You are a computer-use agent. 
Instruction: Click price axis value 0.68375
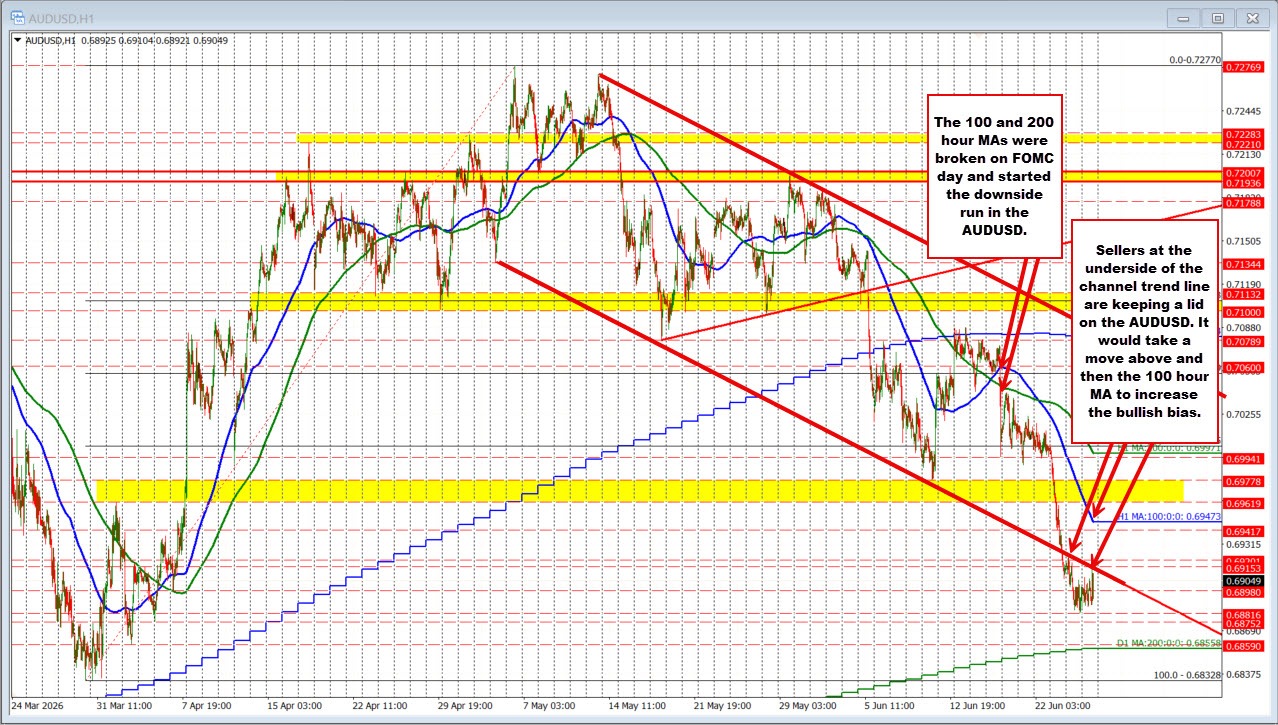1242,675
